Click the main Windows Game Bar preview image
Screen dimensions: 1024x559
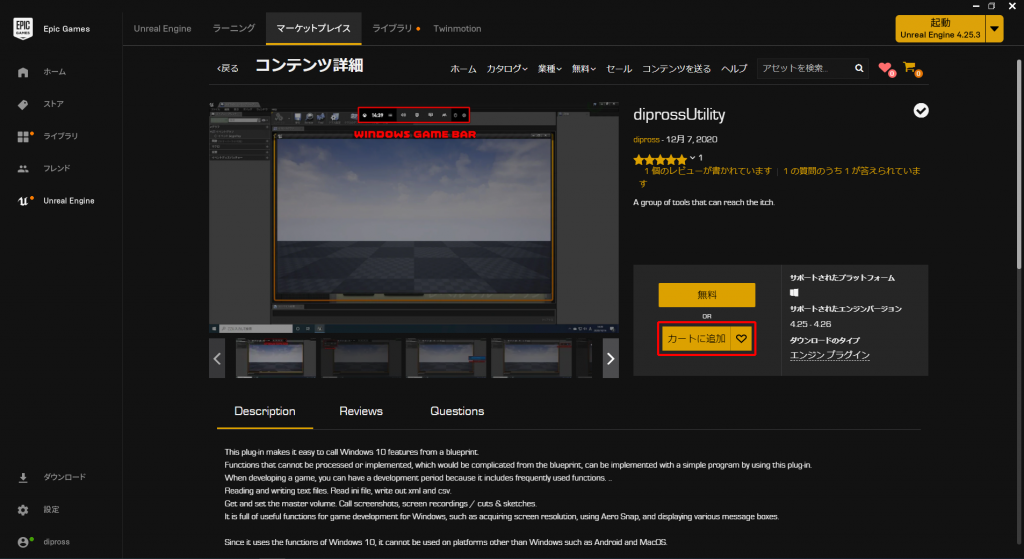click(413, 217)
